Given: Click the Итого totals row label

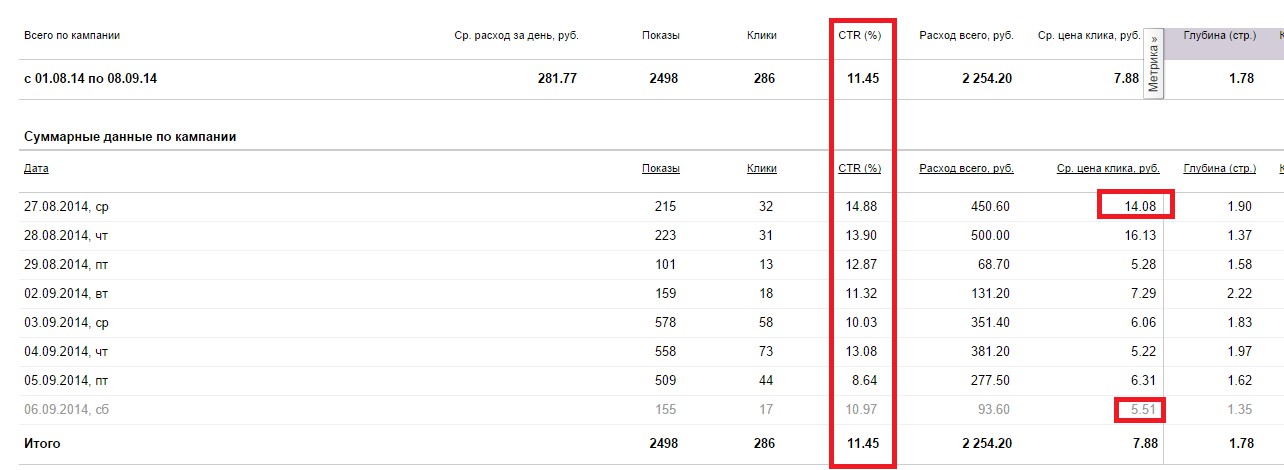Looking at the screenshot, I should (x=43, y=442).
